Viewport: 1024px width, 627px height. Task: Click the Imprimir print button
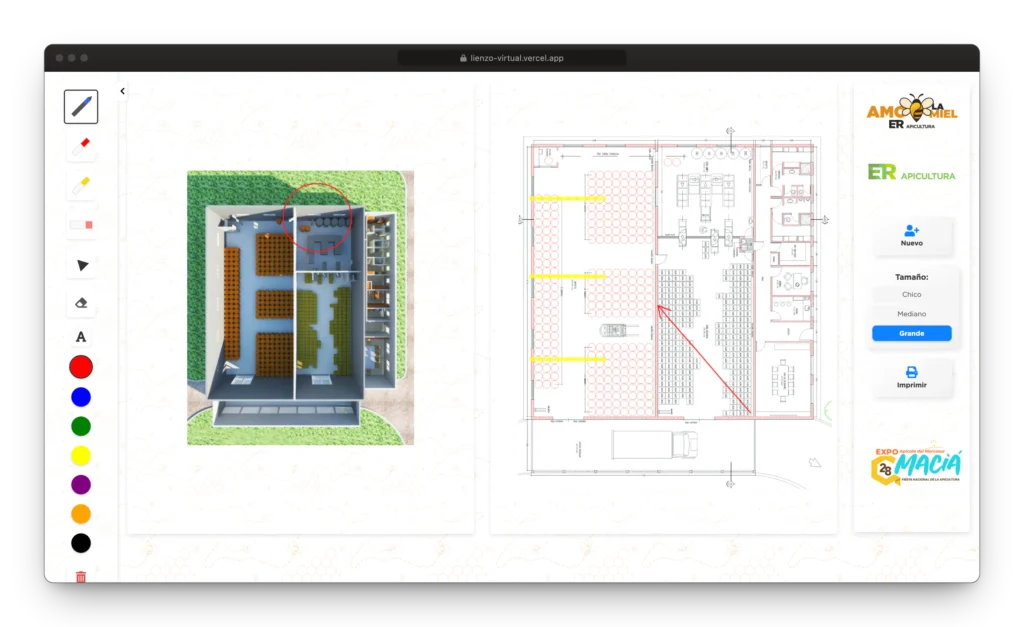click(x=912, y=378)
